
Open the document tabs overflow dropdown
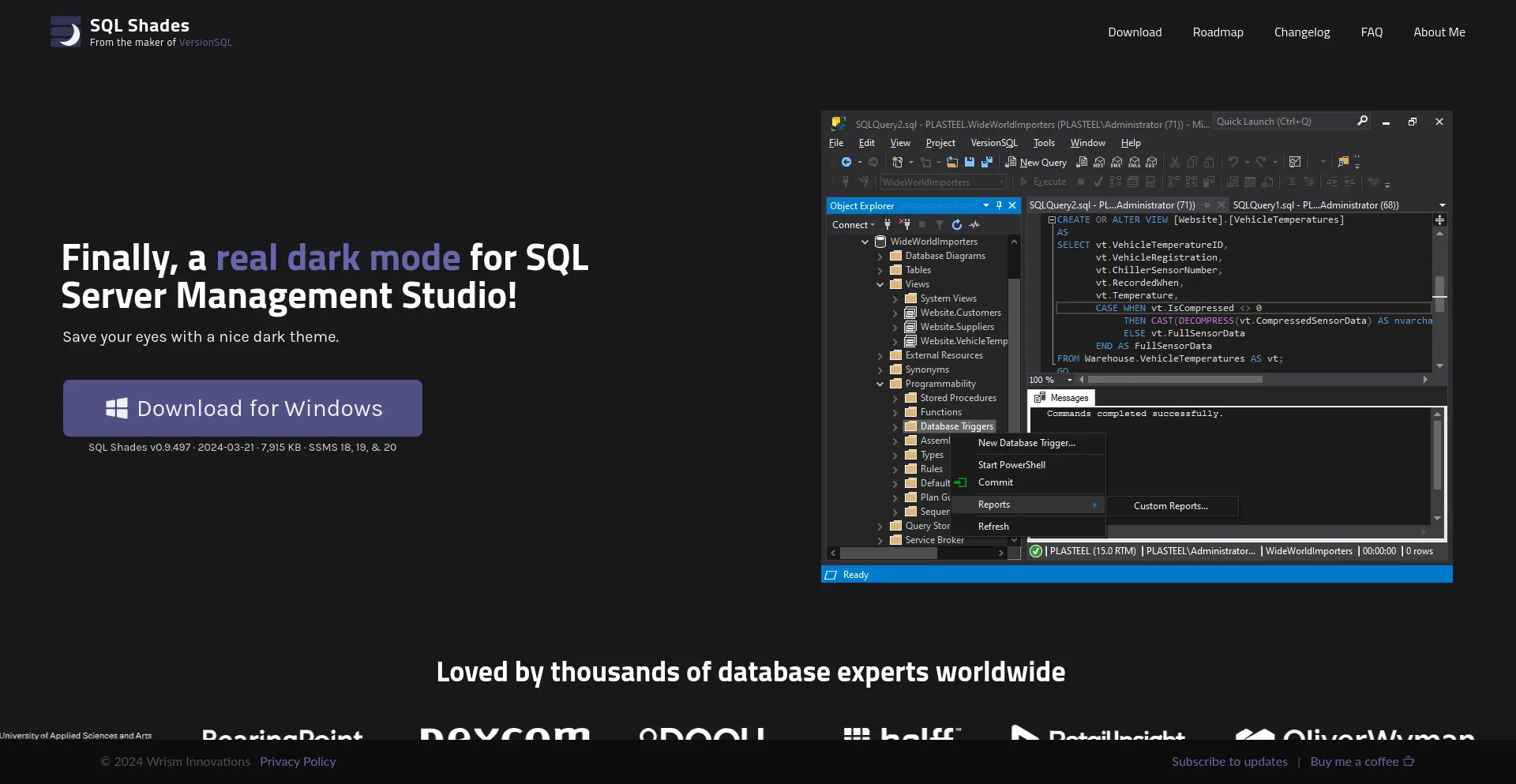1443,205
